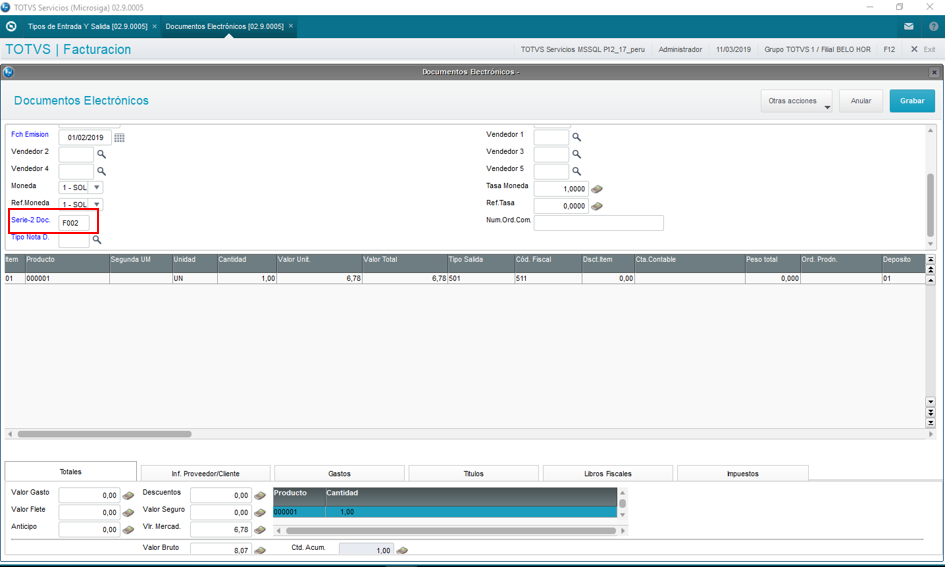Switch to Tipos de Entrada Y Salida tab
Viewport: 945px width, 567px height.
[87, 27]
